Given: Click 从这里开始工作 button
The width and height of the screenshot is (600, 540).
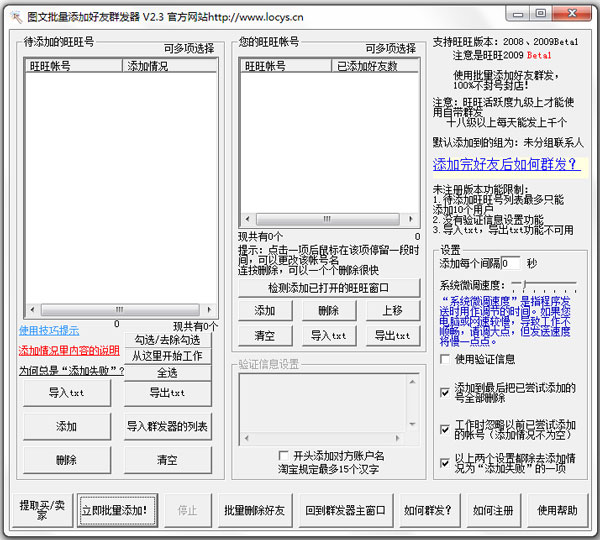Looking at the screenshot, I should click(x=168, y=356).
